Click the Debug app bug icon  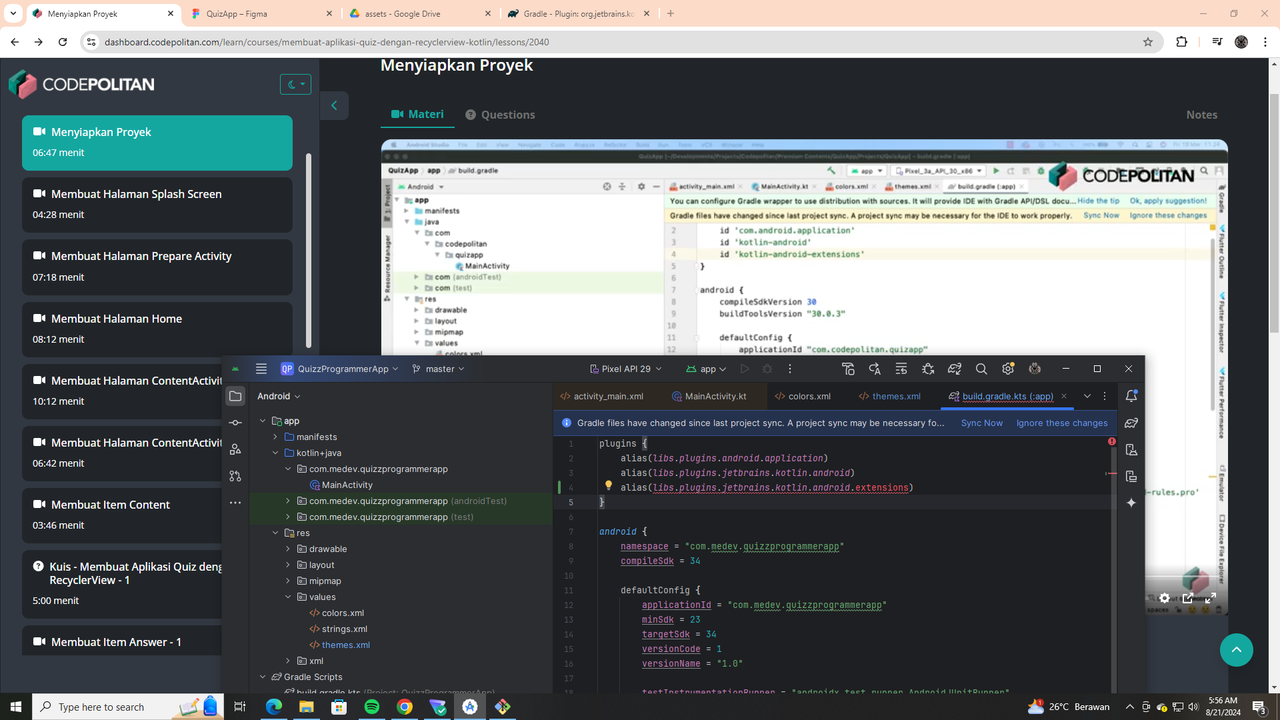tap(767, 369)
